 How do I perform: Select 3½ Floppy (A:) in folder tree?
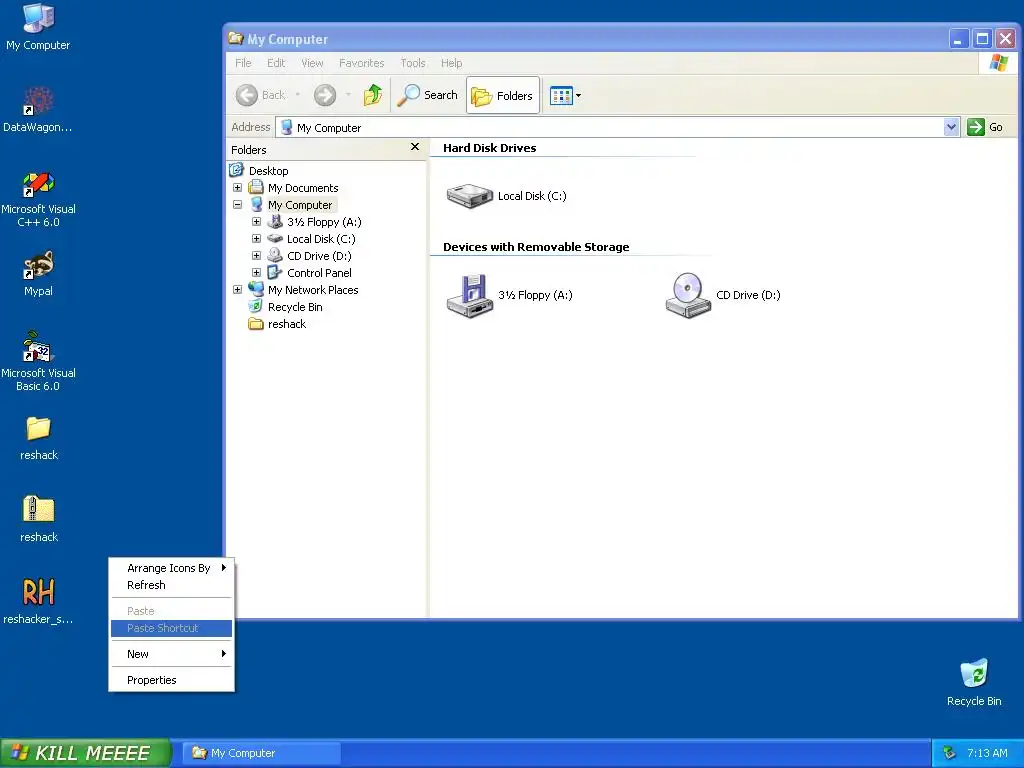(324, 222)
